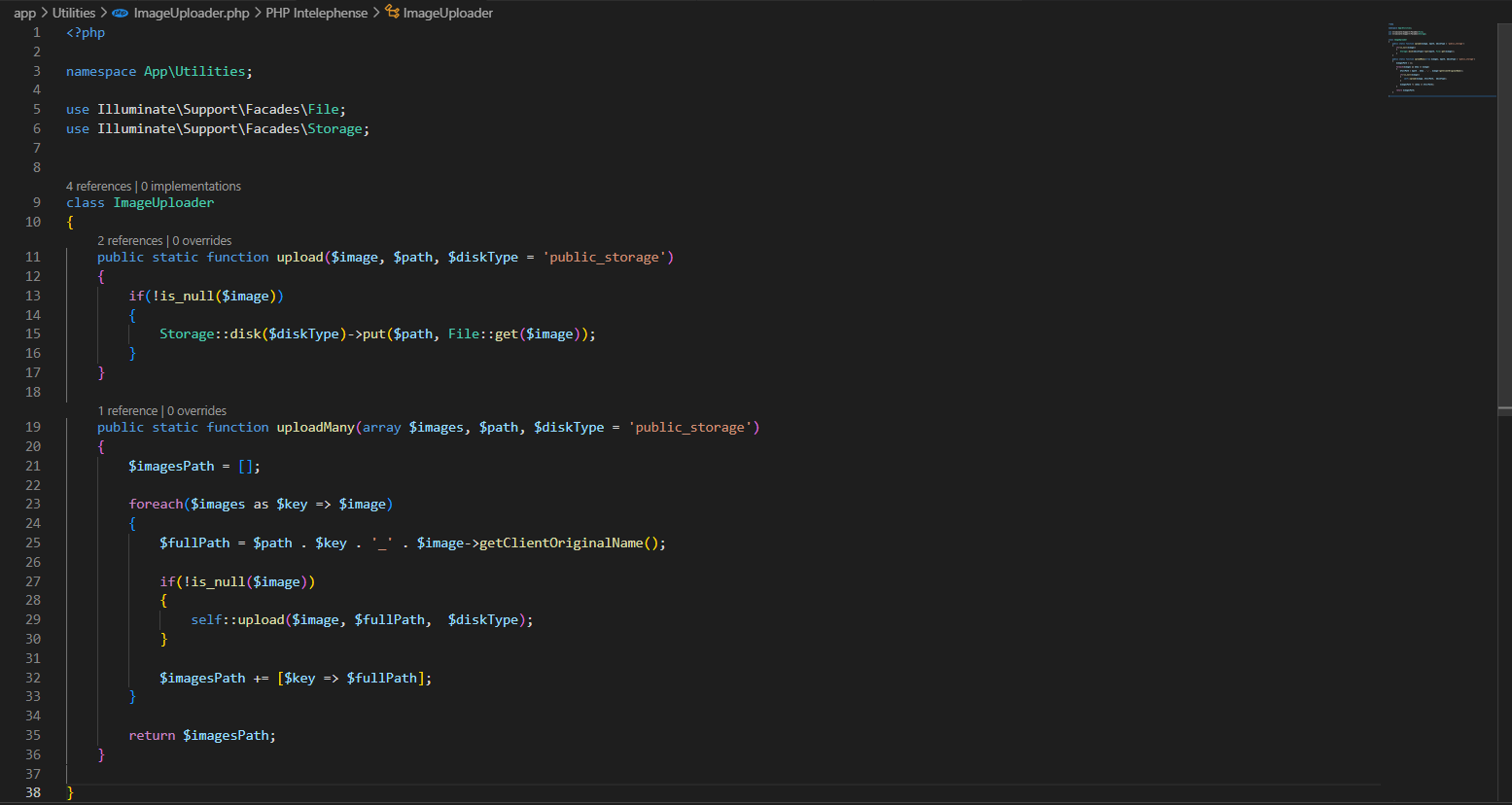Click class name 'ImageUploader' on line 9
Image resolution: width=1512 pixels, height=805 pixels.
point(163,202)
